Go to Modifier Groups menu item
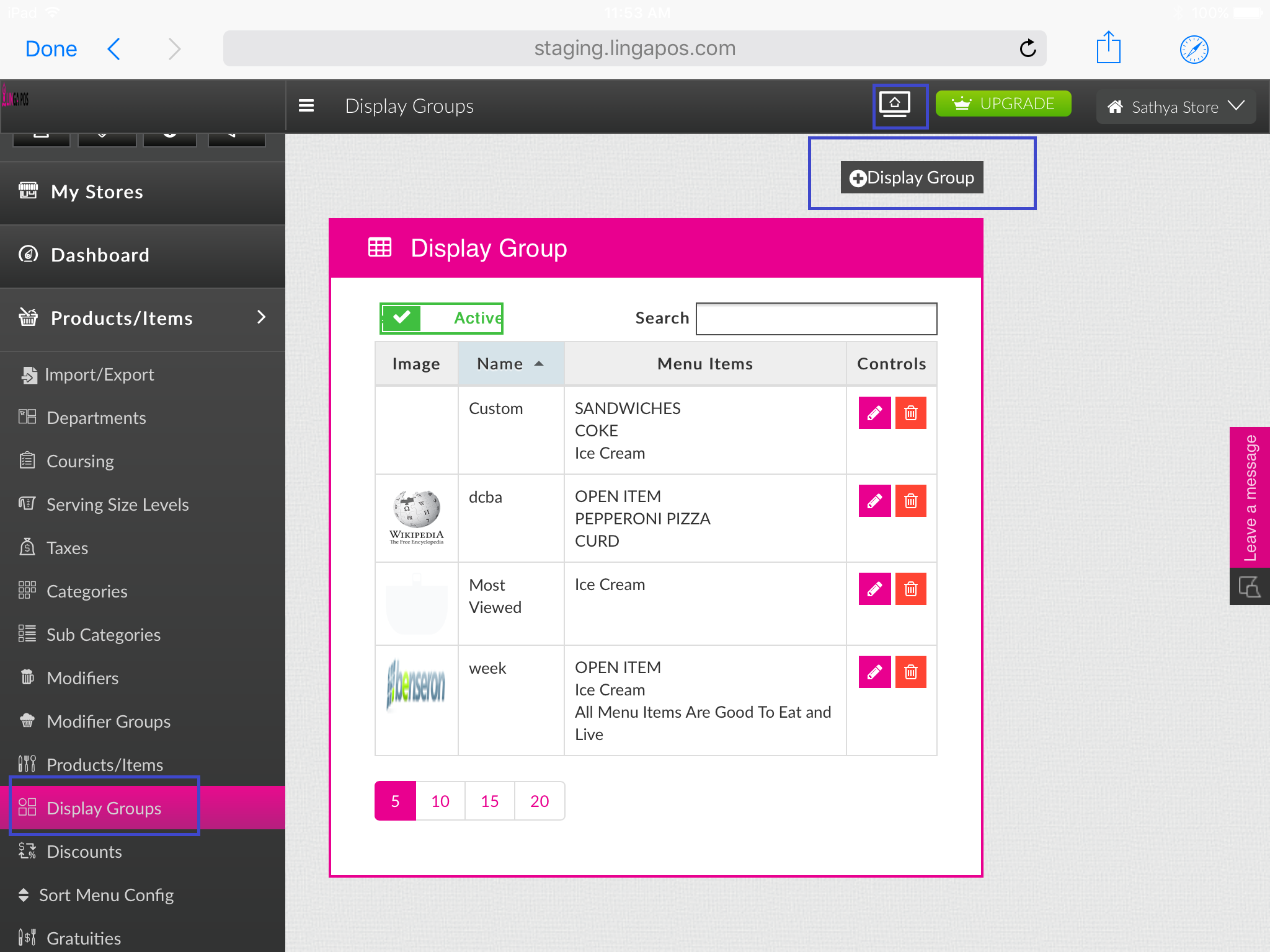Image resolution: width=1270 pixels, height=952 pixels. [109, 721]
